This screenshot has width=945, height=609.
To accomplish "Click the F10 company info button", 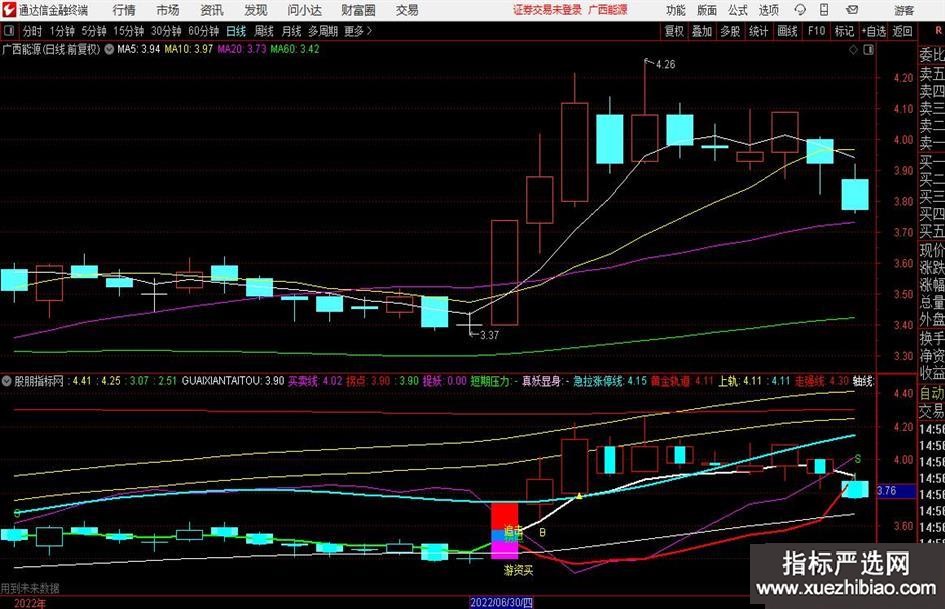I will (x=816, y=31).
